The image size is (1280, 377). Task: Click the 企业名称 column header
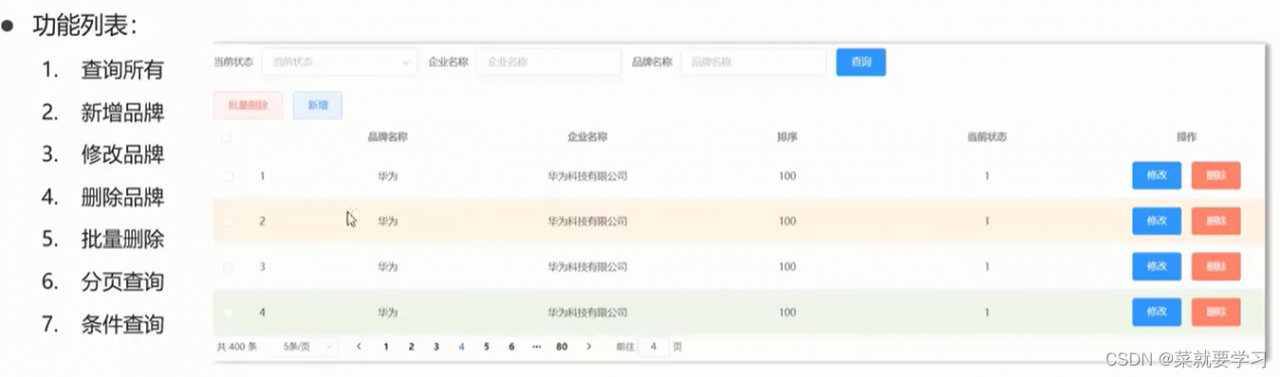pos(587,137)
